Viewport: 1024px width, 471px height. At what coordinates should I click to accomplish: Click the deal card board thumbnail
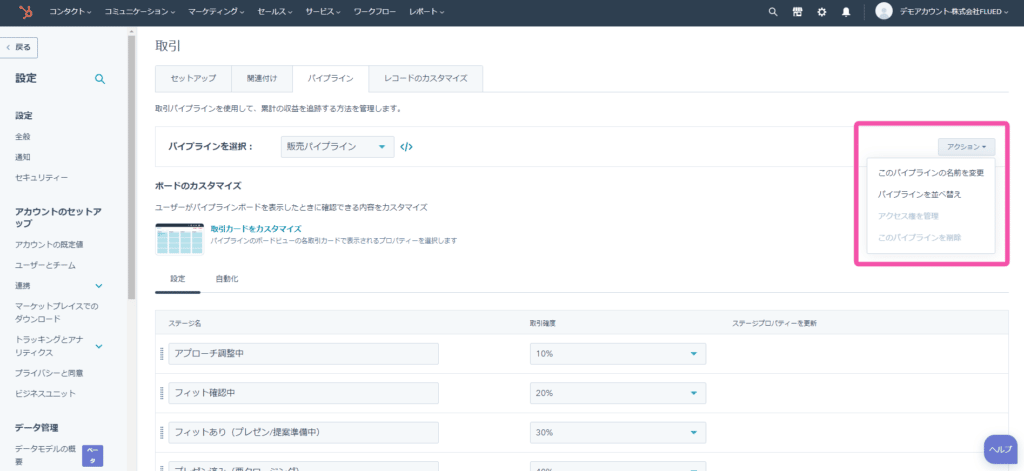tap(179, 239)
